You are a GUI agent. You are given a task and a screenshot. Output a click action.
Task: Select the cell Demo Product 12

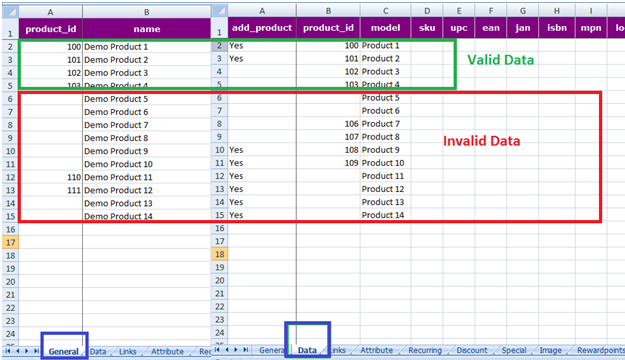pyautogui.click(x=147, y=190)
